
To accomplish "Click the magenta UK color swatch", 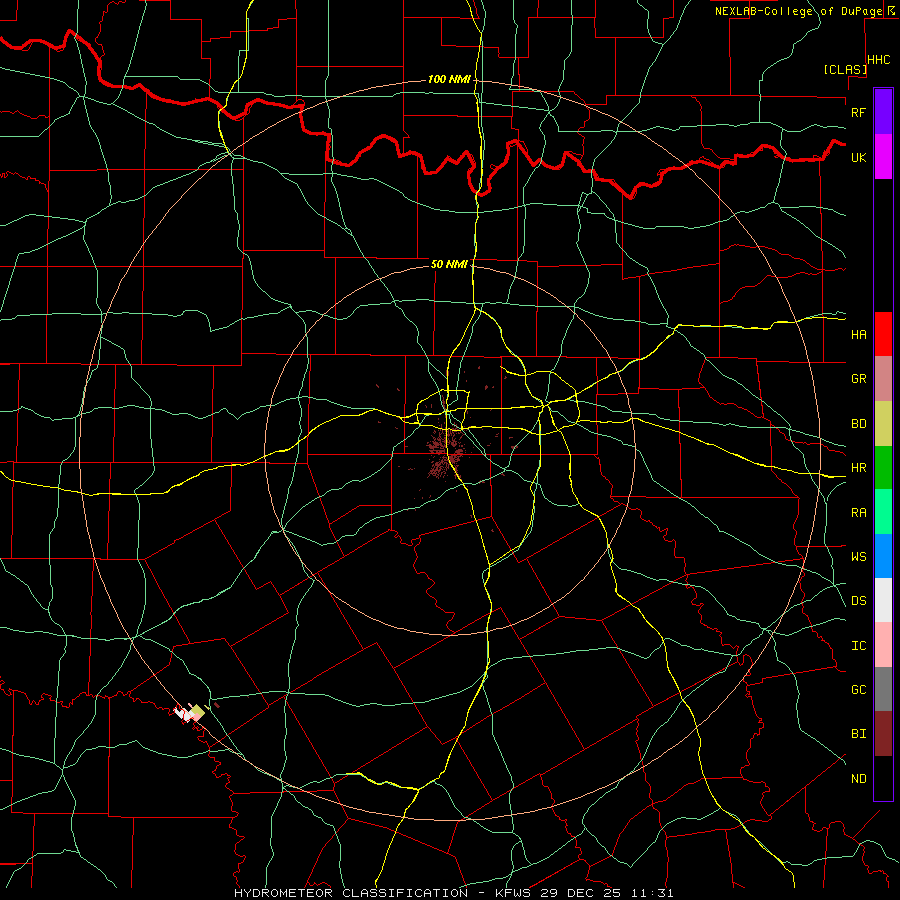I will coord(883,157).
